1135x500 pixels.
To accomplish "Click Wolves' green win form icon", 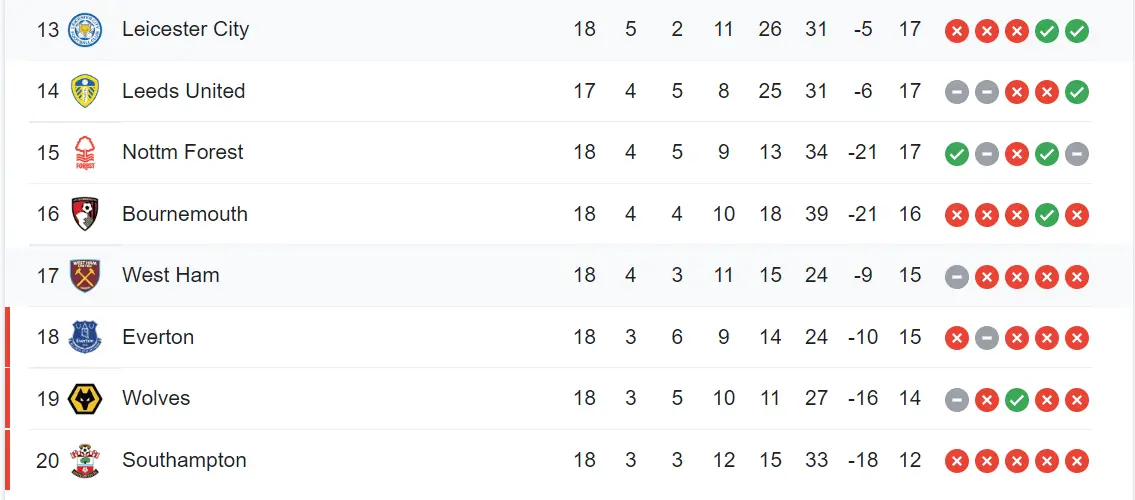I will (x=1017, y=400).
